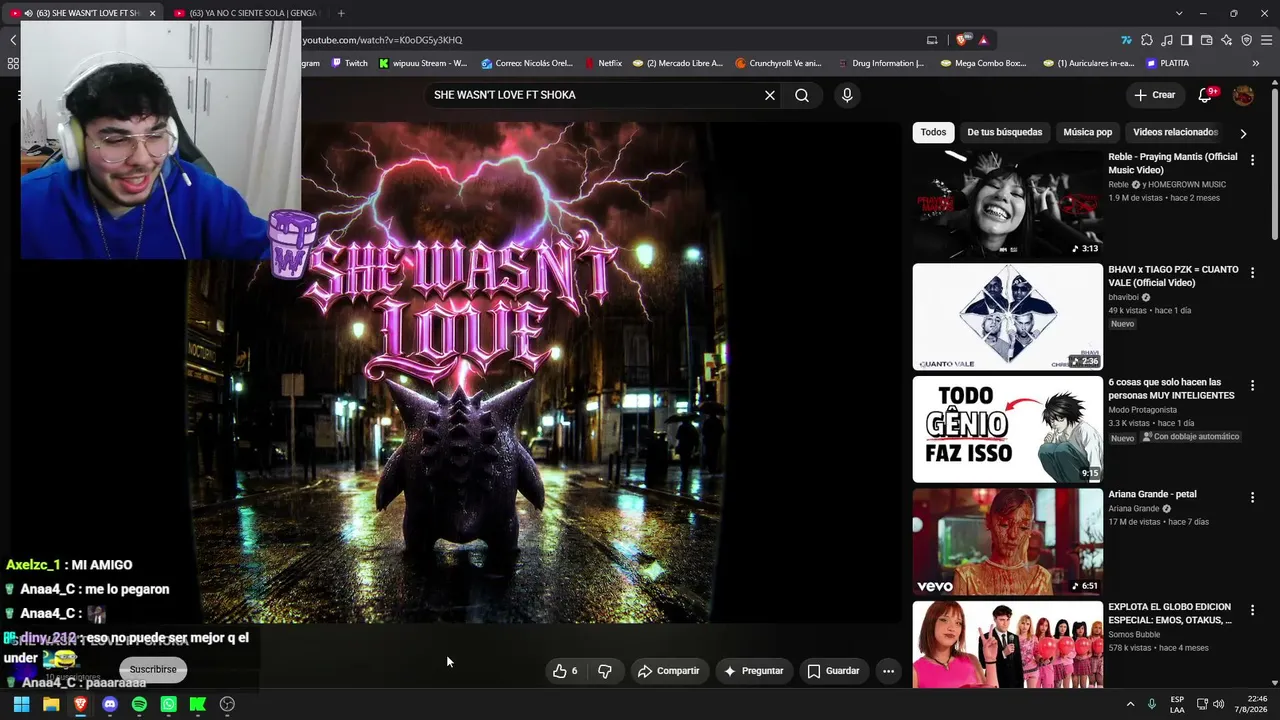The height and width of the screenshot is (720, 1280).
Task: Select the Todos filter chip
Action: [933, 132]
